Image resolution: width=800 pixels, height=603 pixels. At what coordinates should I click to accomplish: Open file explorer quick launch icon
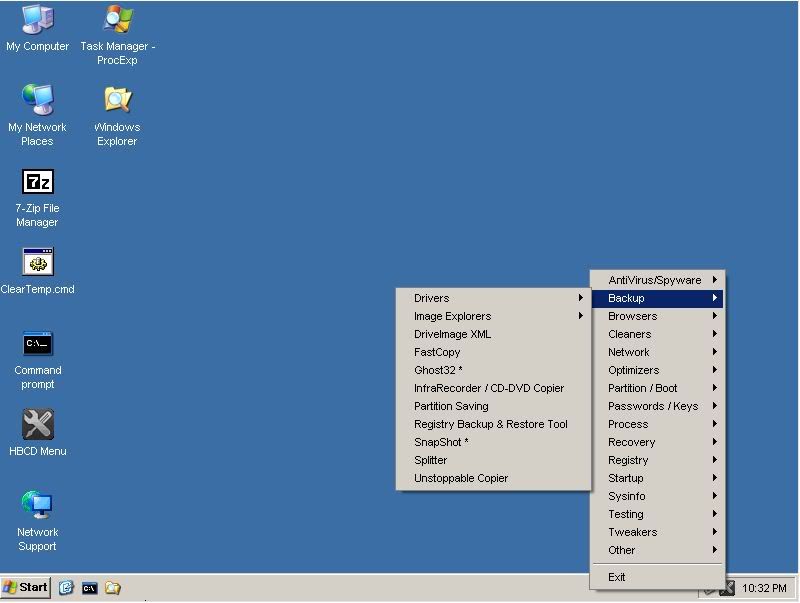click(113, 588)
